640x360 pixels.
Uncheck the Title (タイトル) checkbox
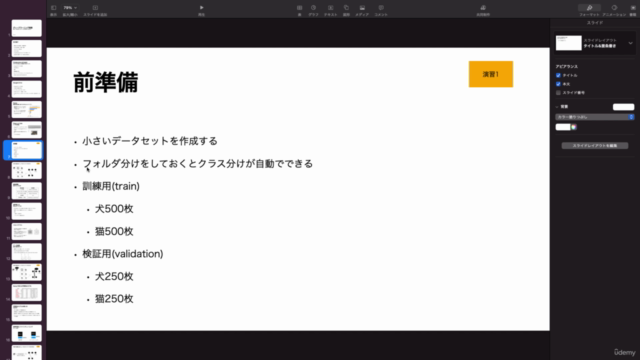[558, 76]
